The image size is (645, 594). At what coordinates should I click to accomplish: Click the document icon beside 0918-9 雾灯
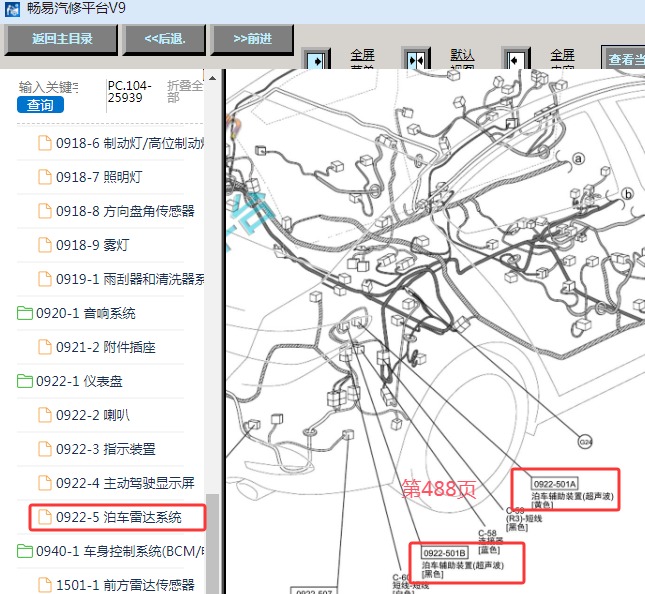[45, 245]
